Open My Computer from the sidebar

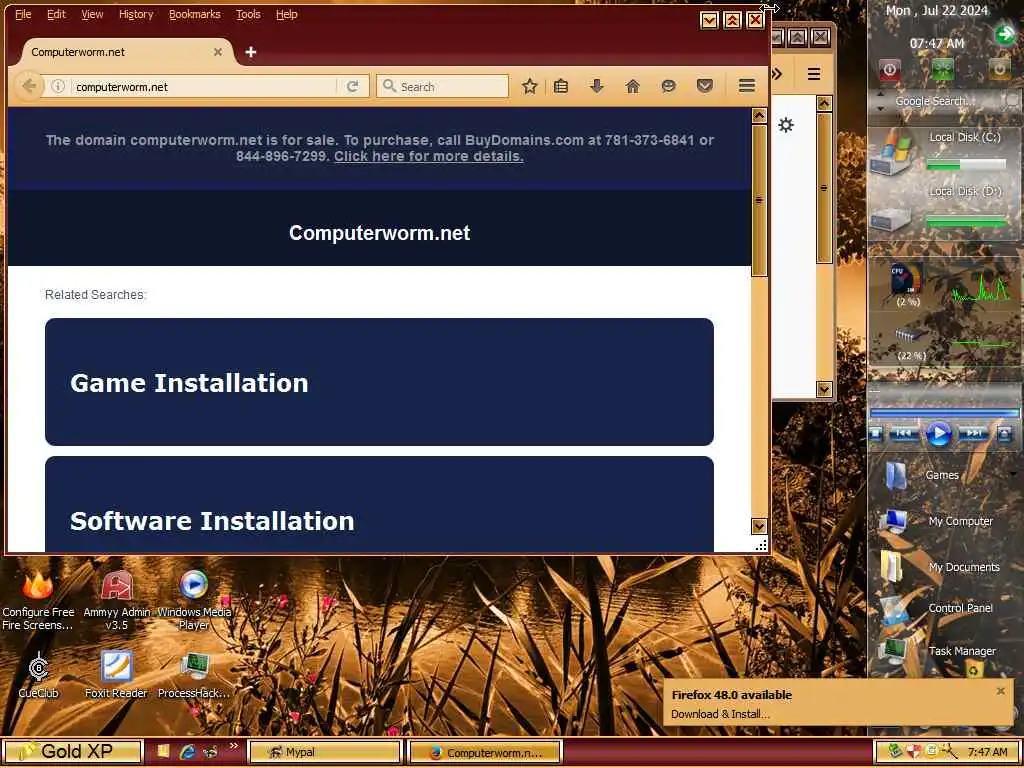click(x=937, y=521)
